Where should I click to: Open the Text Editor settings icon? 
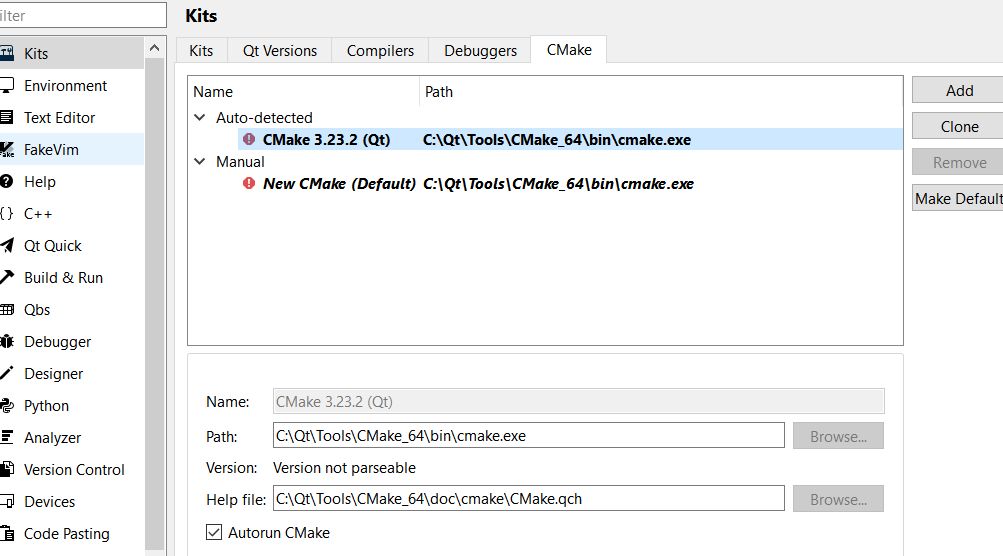pos(6,117)
